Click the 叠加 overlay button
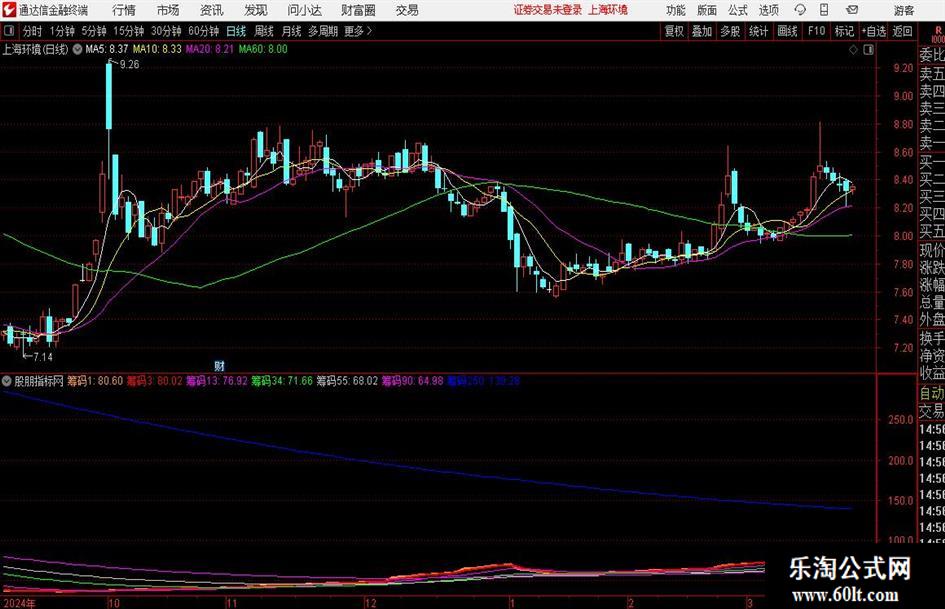 coord(702,31)
